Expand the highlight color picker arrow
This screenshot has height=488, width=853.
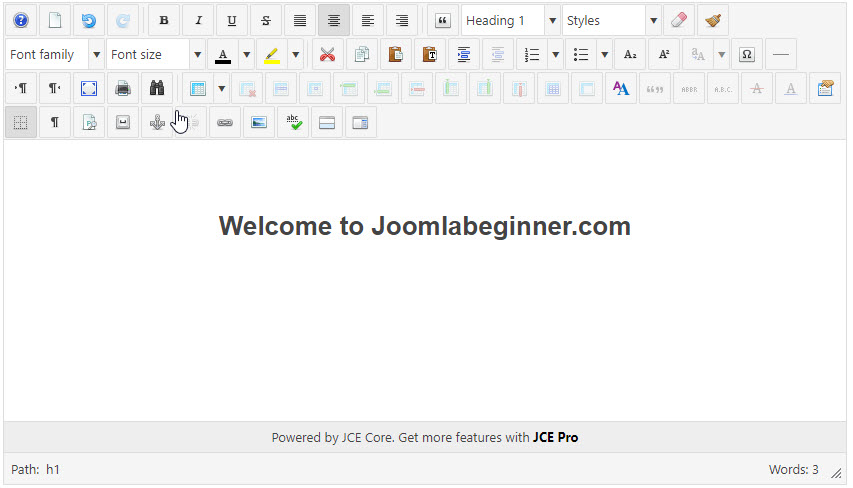[295, 54]
